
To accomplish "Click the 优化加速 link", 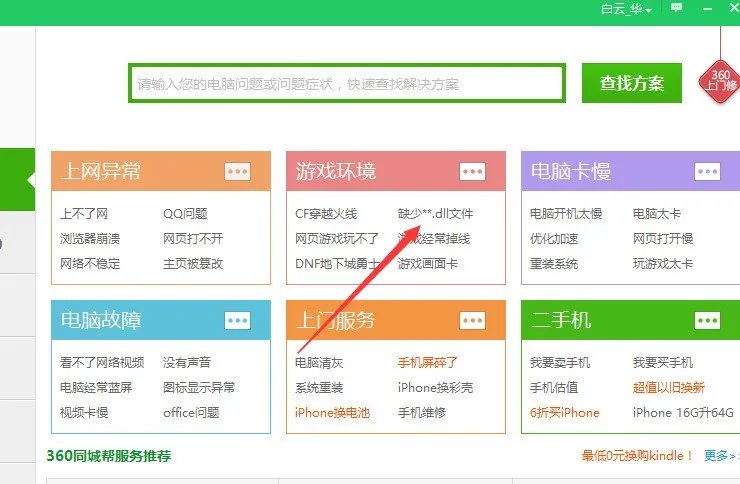I will point(554,239).
